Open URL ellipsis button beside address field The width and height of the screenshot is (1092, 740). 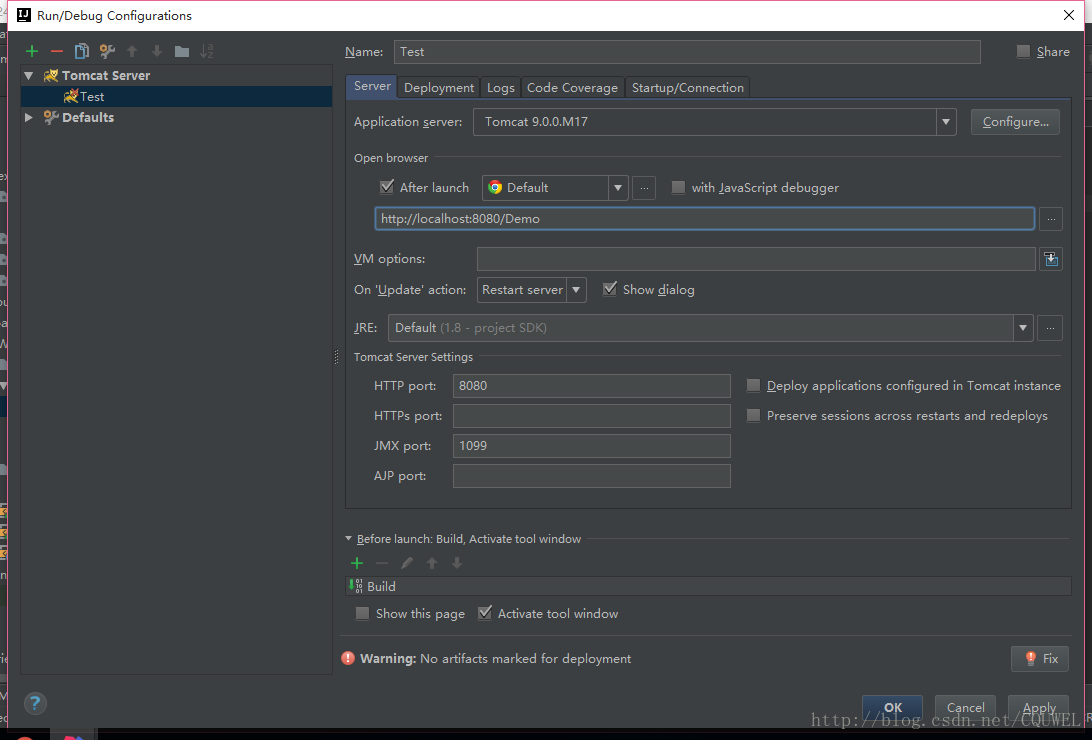(1051, 219)
